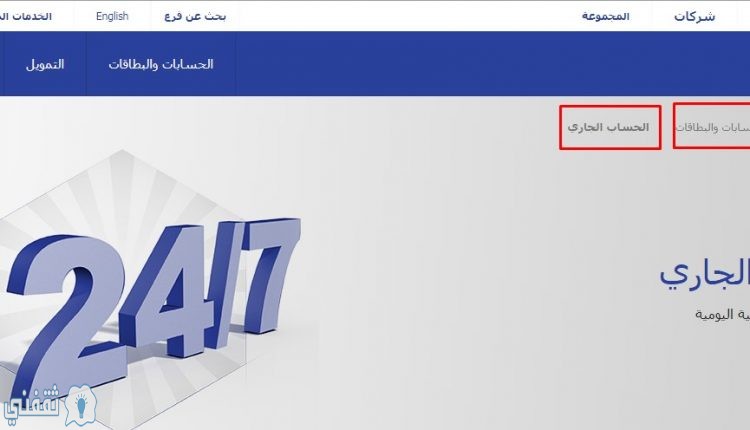Open the التمويل menu in the blue navigation bar
The image size is (750, 430).
45,64
